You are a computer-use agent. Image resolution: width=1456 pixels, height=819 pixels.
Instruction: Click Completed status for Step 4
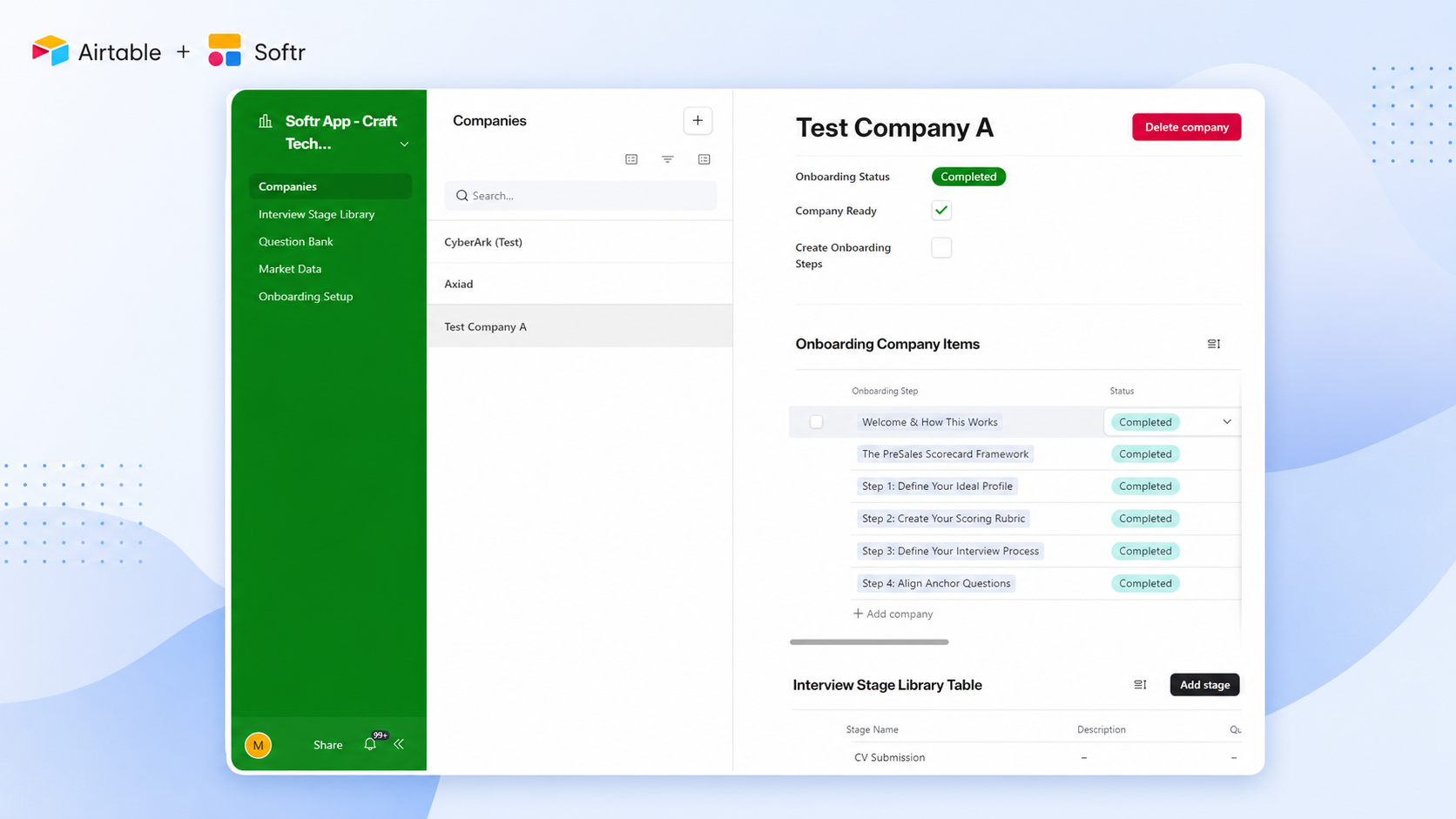1145,583
